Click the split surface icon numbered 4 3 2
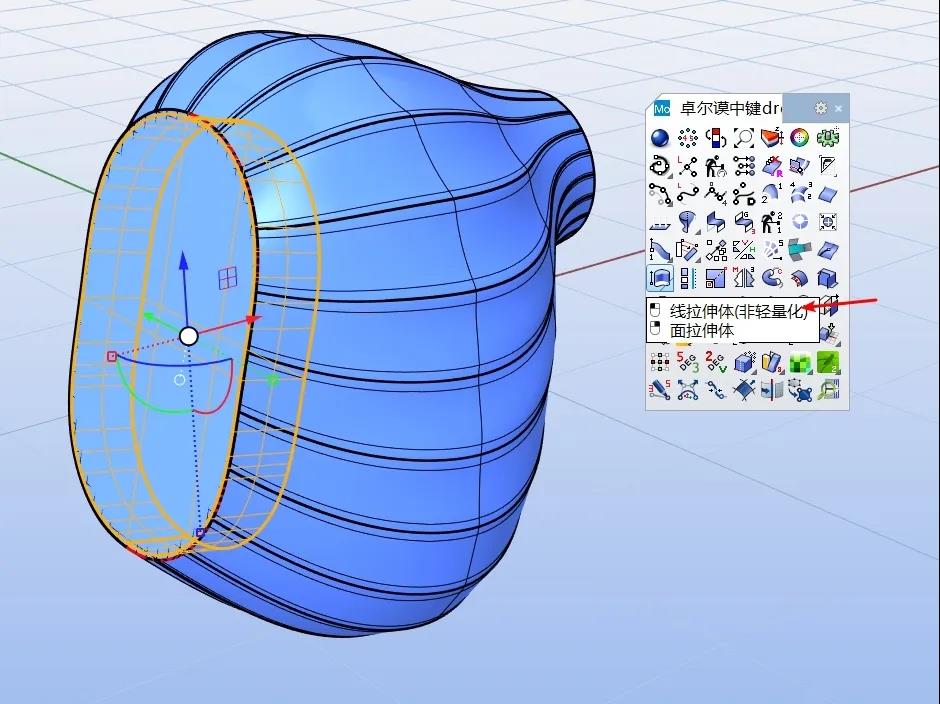 (x=800, y=194)
